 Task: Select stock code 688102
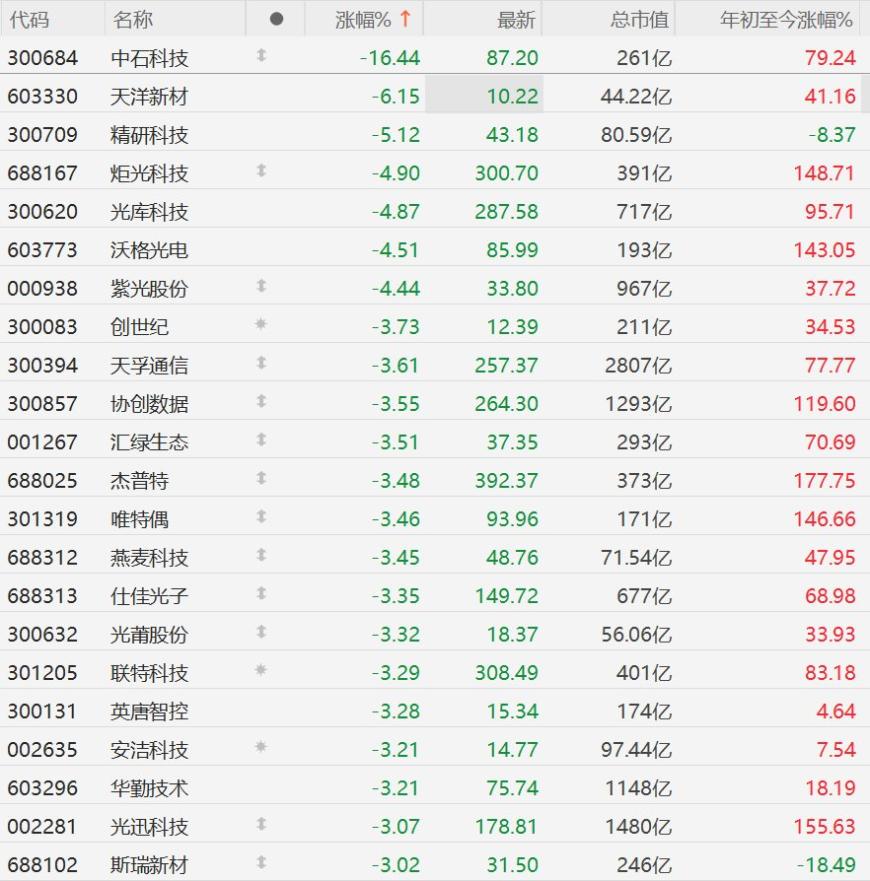43,865
